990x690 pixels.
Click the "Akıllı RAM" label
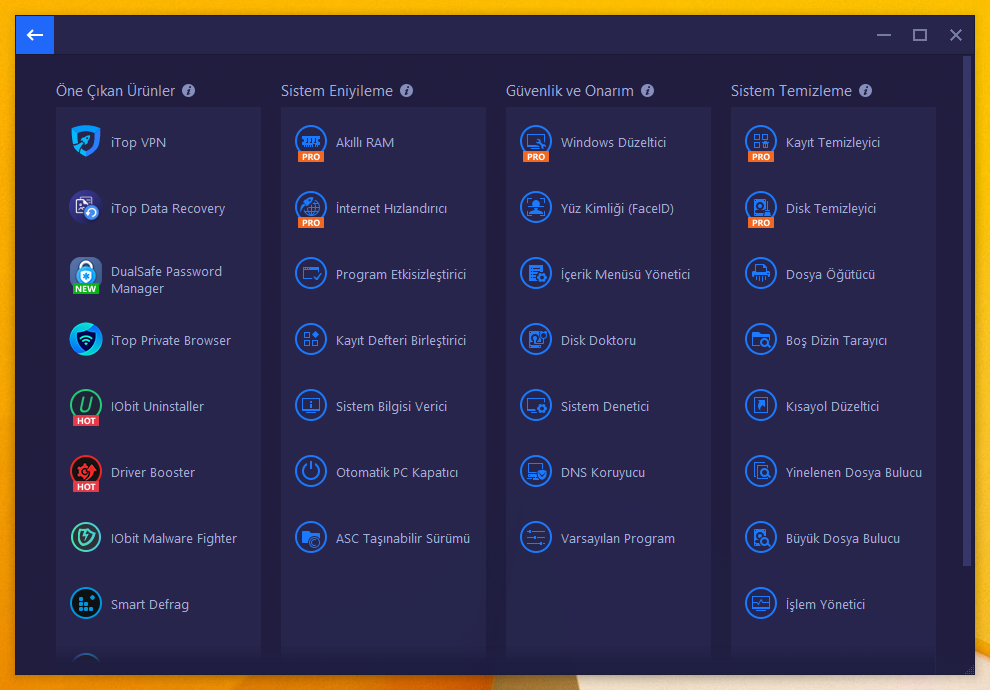pyautogui.click(x=365, y=143)
